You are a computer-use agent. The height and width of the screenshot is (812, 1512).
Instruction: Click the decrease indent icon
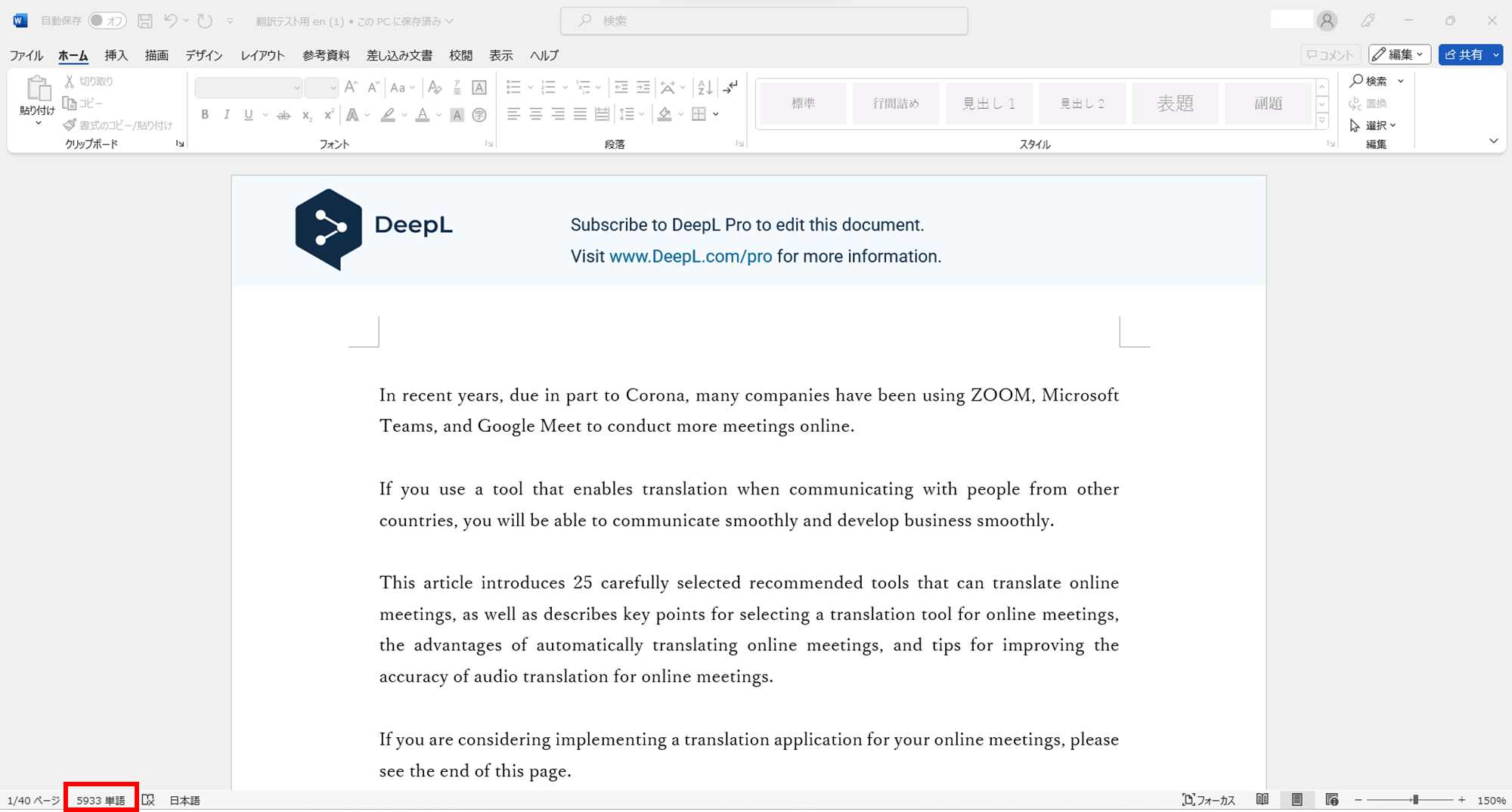click(621, 87)
